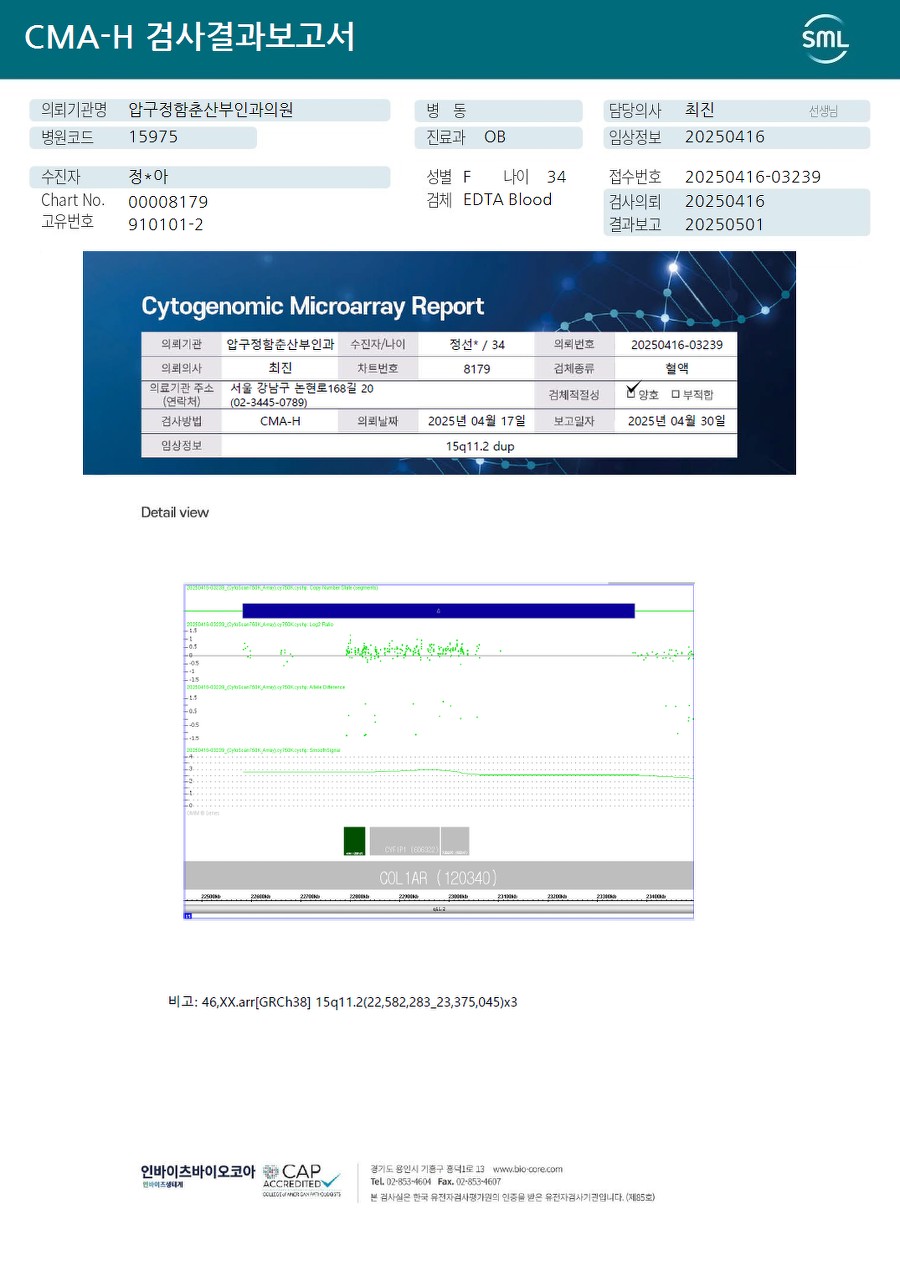Screen dimensions: 900x1271
Task: Click the CAP Accredited logo
Action: click(x=302, y=1180)
